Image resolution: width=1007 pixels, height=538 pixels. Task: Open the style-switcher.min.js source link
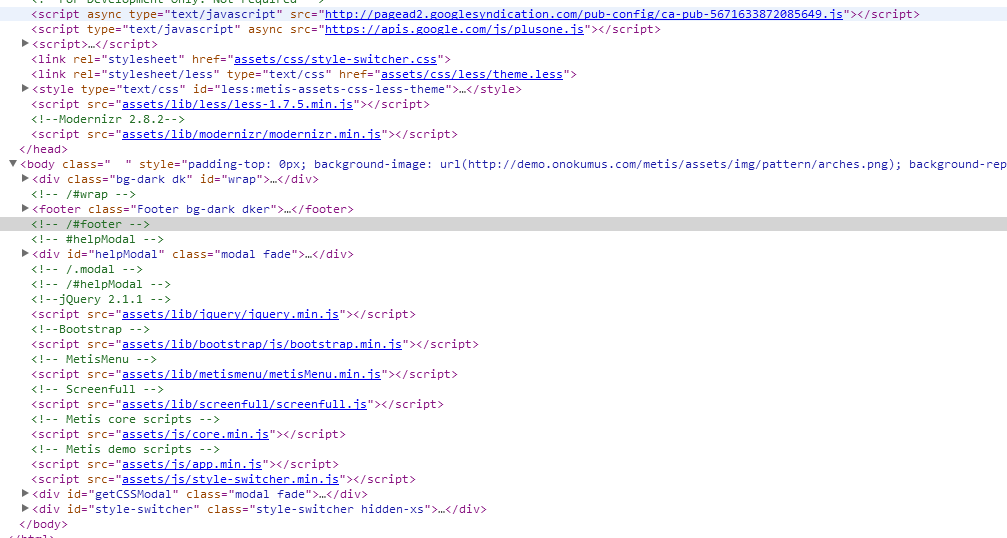(x=230, y=479)
